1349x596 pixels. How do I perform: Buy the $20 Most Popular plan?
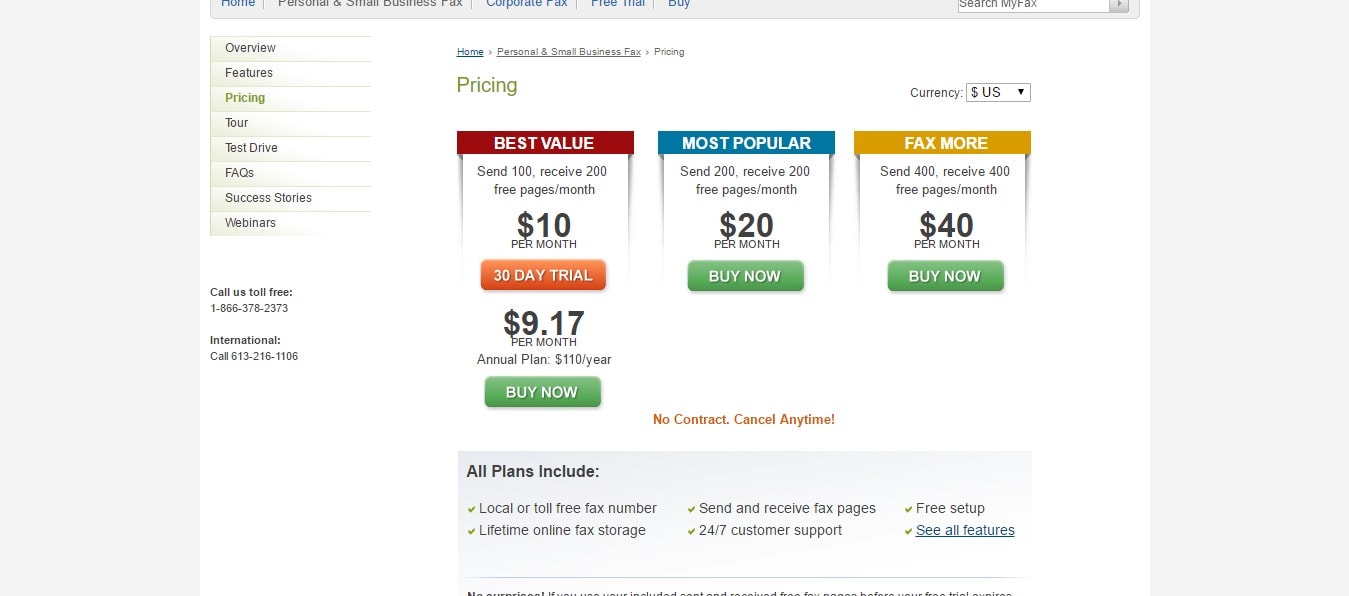(x=745, y=276)
